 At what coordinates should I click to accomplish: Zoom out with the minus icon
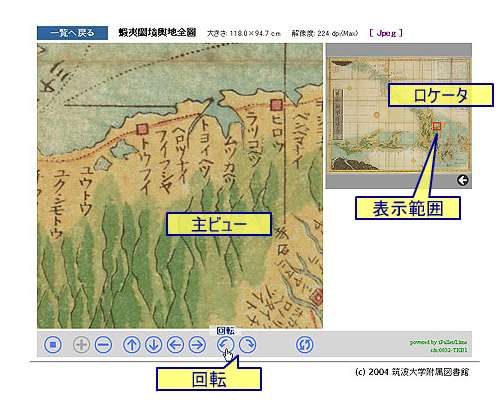click(103, 345)
